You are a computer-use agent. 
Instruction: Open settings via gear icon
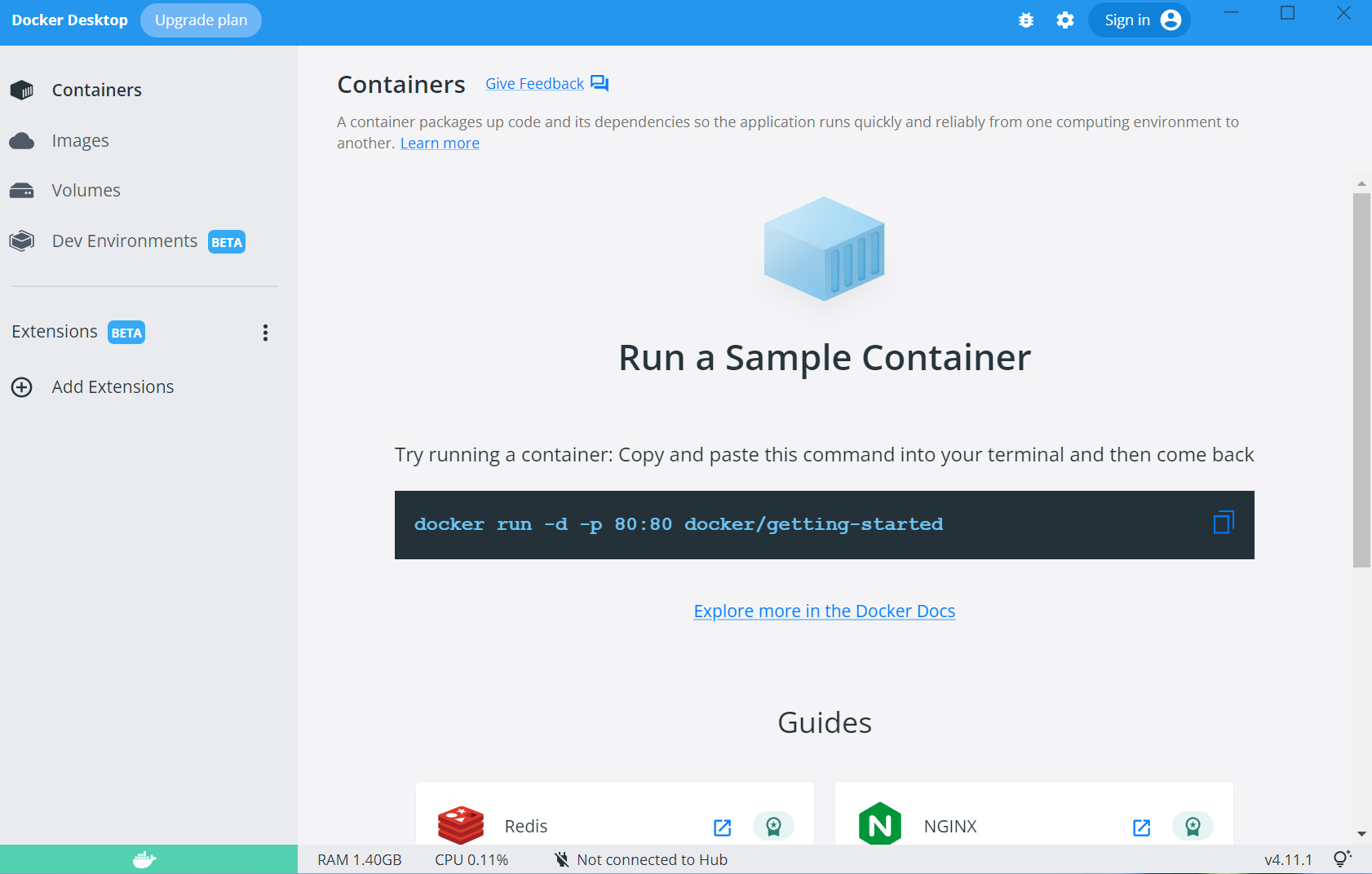pos(1065,20)
